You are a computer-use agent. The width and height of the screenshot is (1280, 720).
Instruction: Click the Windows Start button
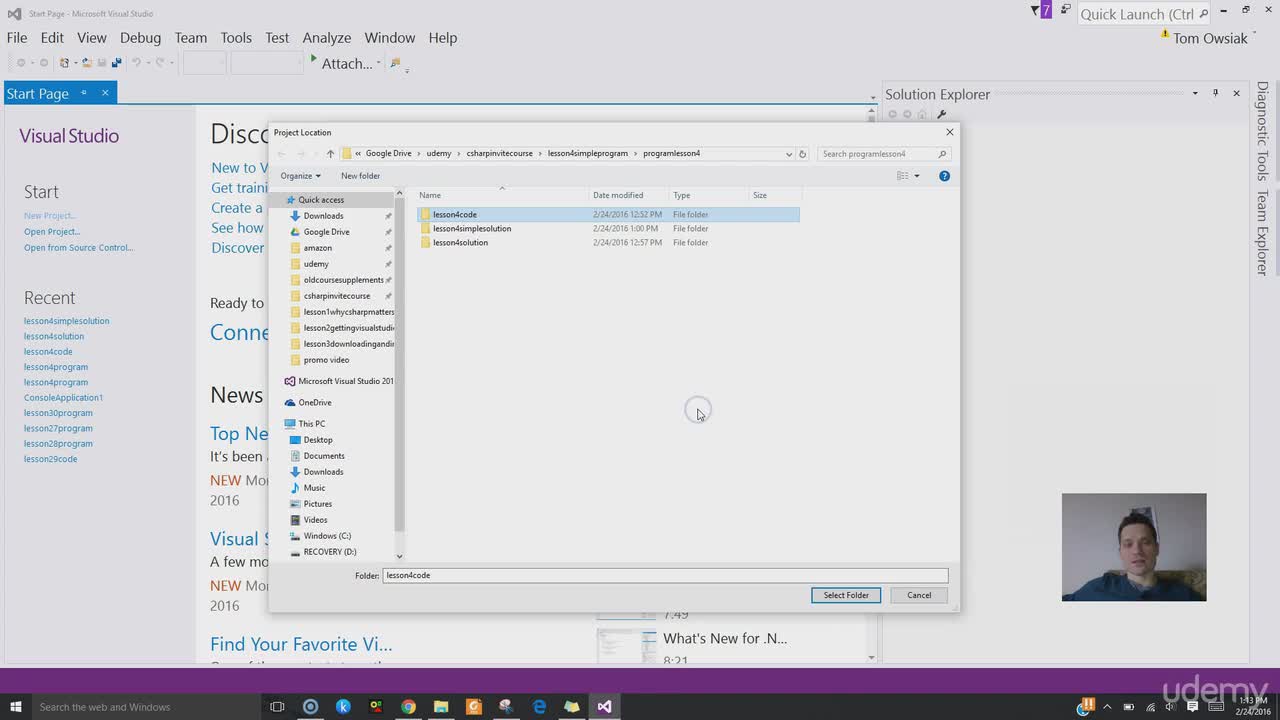(x=16, y=707)
